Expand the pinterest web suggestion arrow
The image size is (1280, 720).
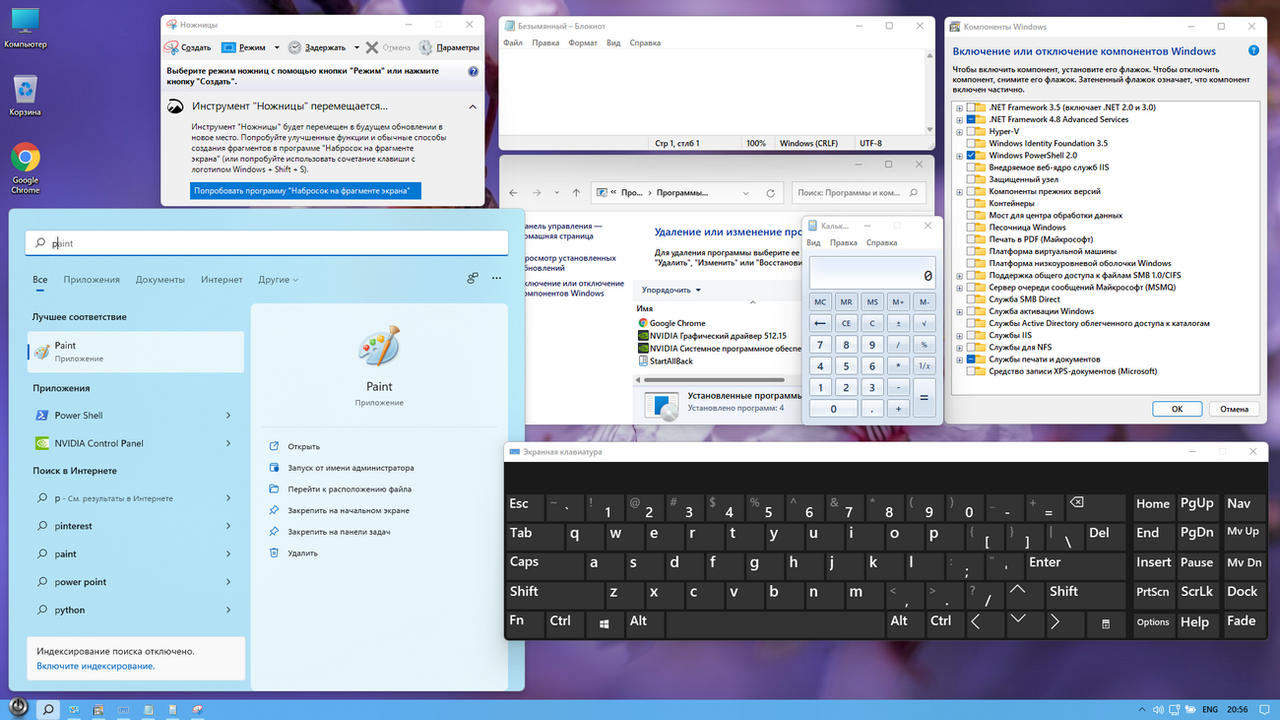click(x=229, y=526)
